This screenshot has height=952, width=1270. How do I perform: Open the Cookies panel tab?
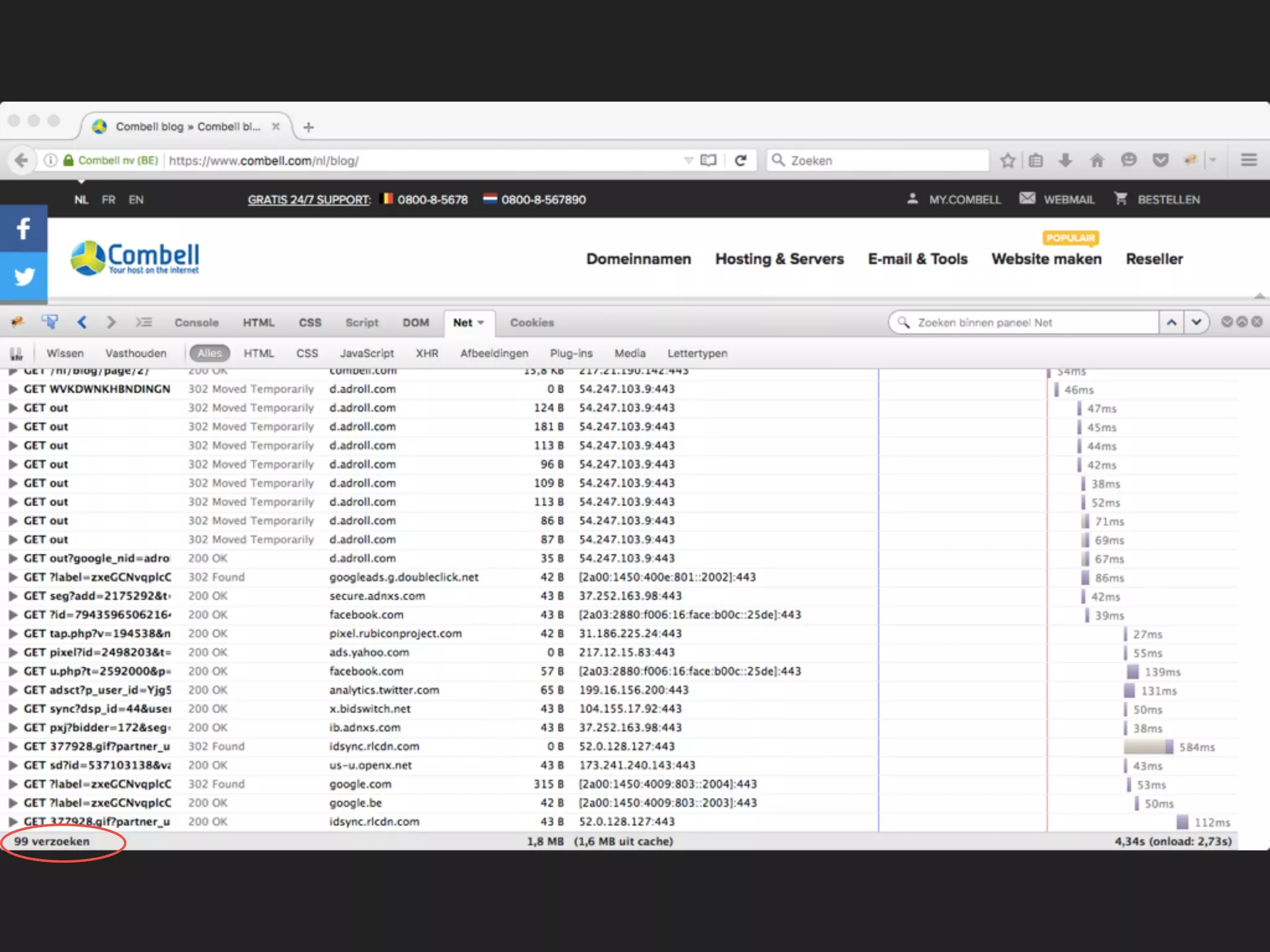coord(531,323)
